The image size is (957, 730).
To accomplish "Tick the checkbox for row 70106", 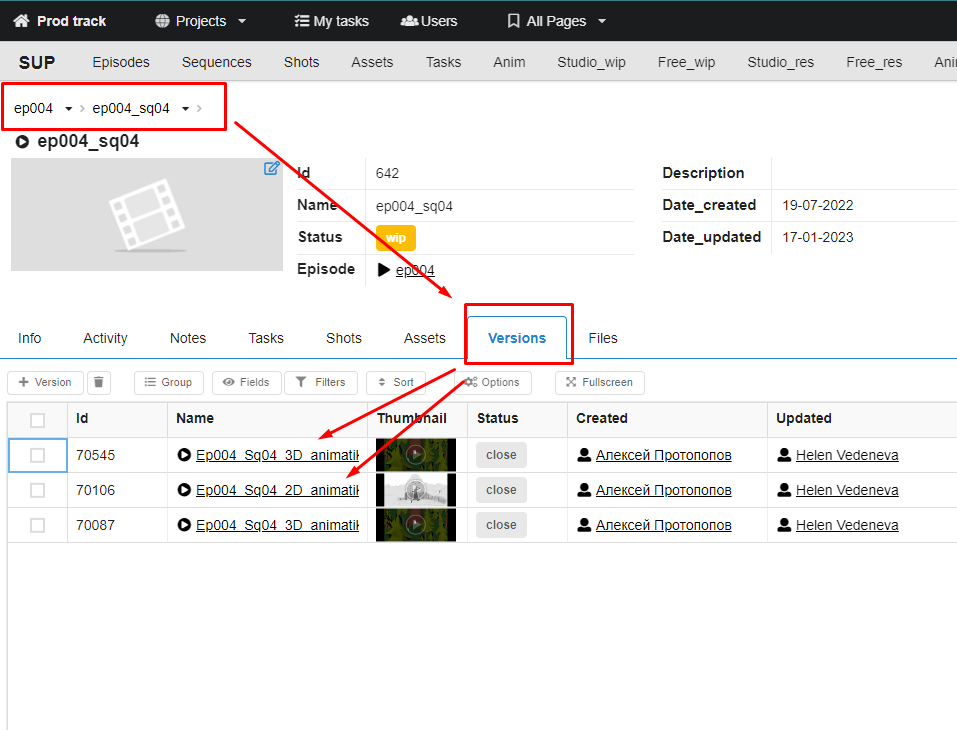I will coord(37,490).
